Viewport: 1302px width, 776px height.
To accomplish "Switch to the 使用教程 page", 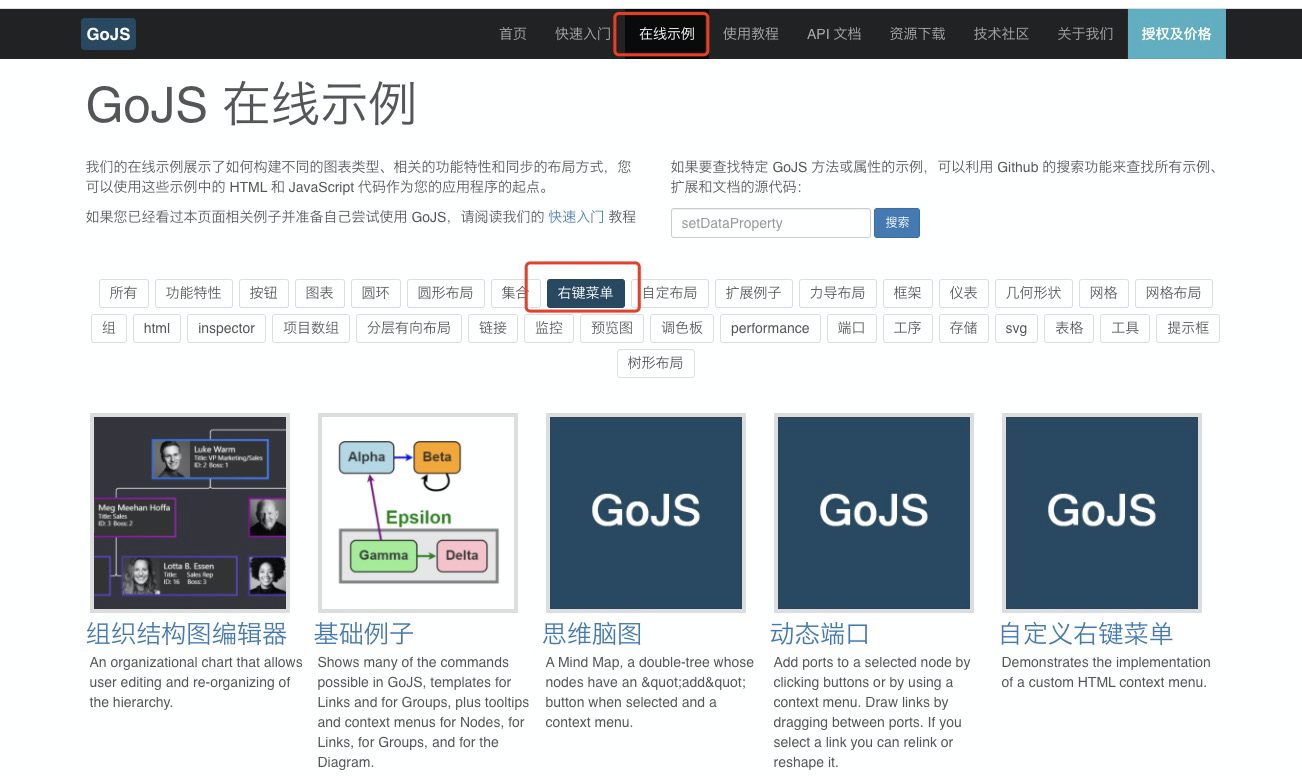I will (751, 33).
